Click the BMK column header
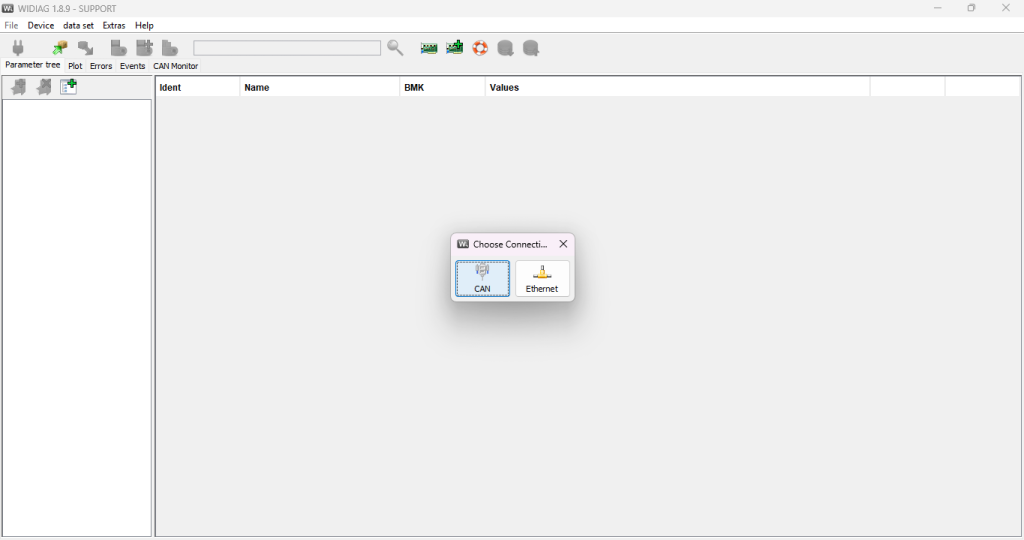 pos(442,87)
